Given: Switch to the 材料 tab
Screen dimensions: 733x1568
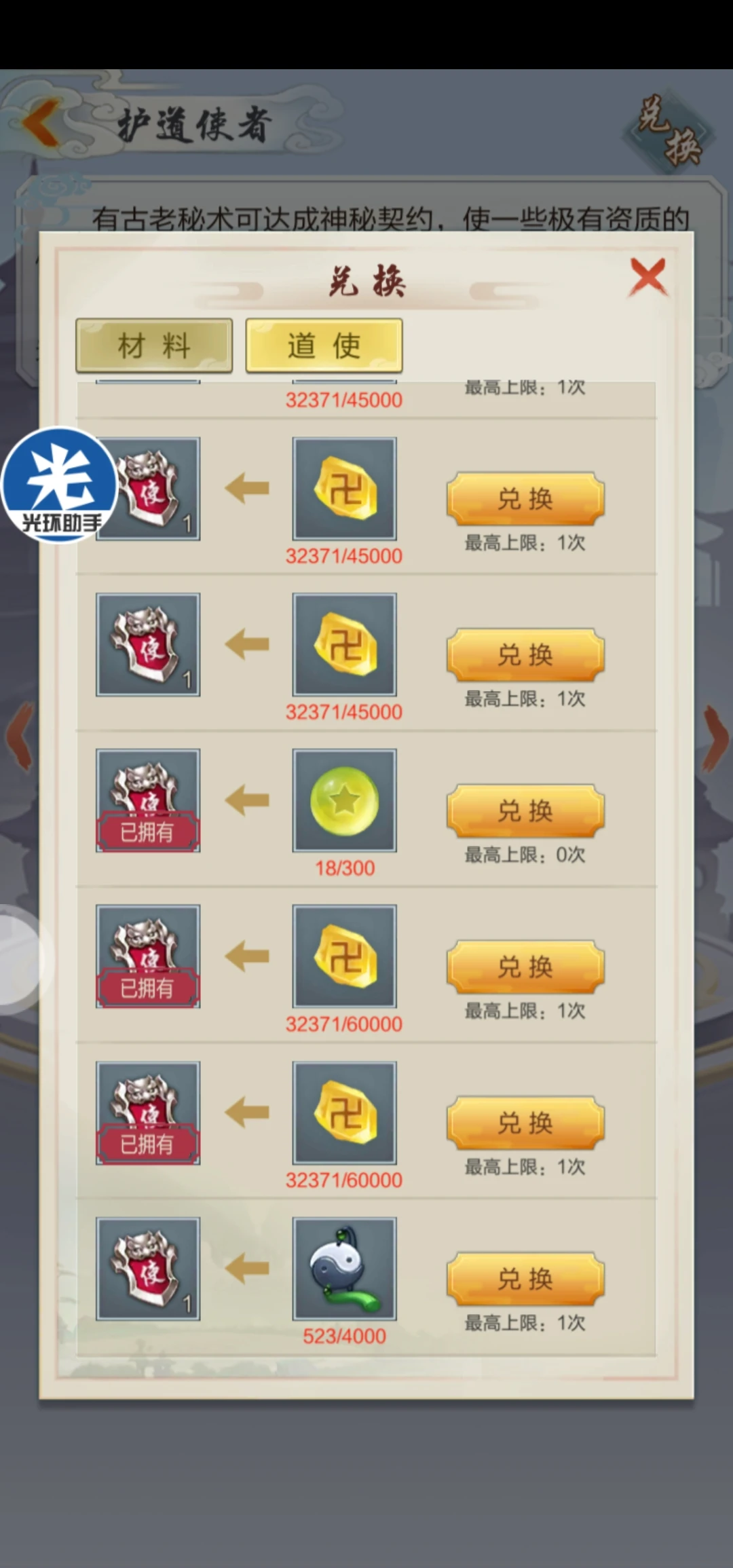Looking at the screenshot, I should tap(154, 346).
